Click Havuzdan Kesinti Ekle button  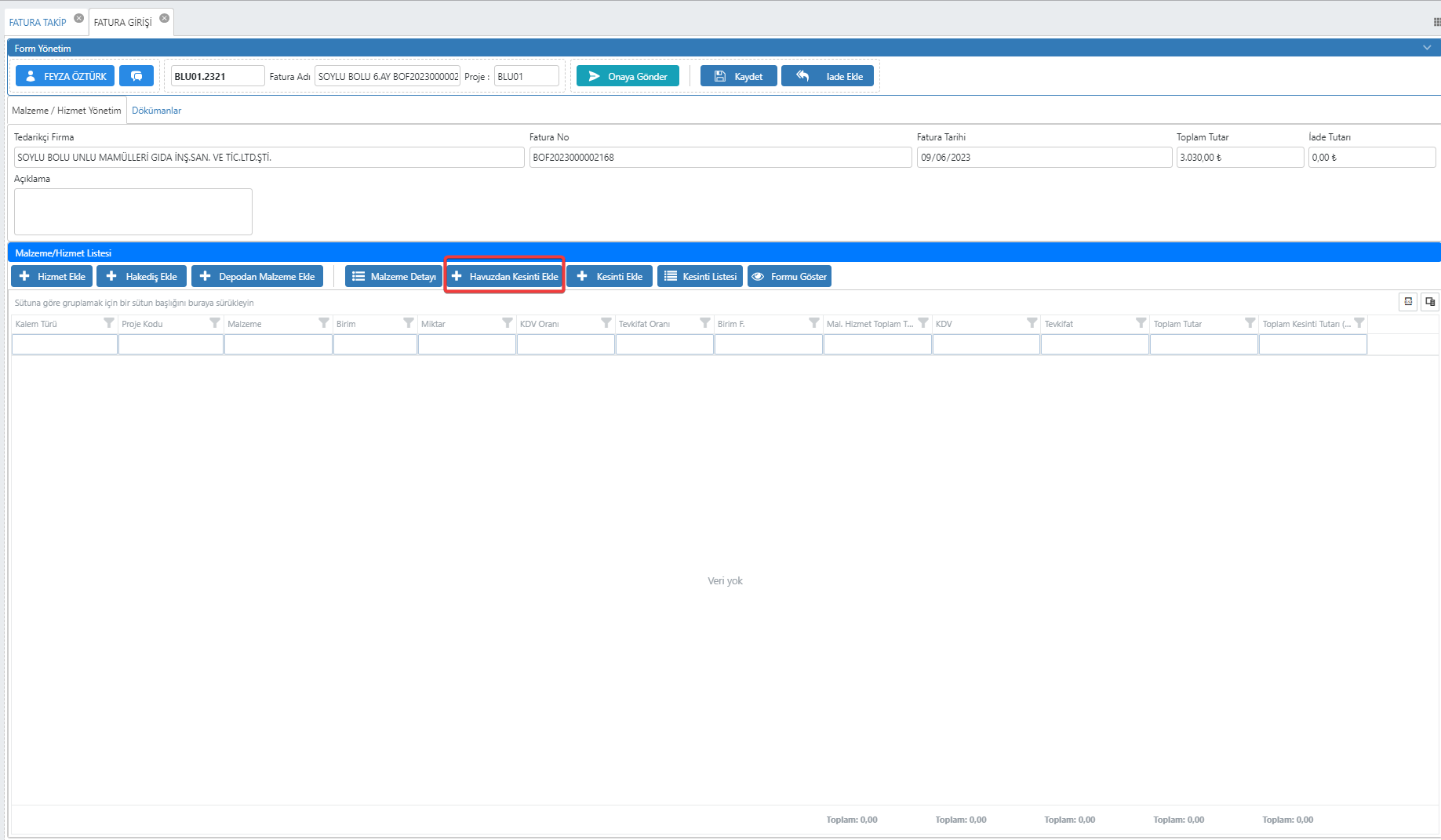[505, 276]
